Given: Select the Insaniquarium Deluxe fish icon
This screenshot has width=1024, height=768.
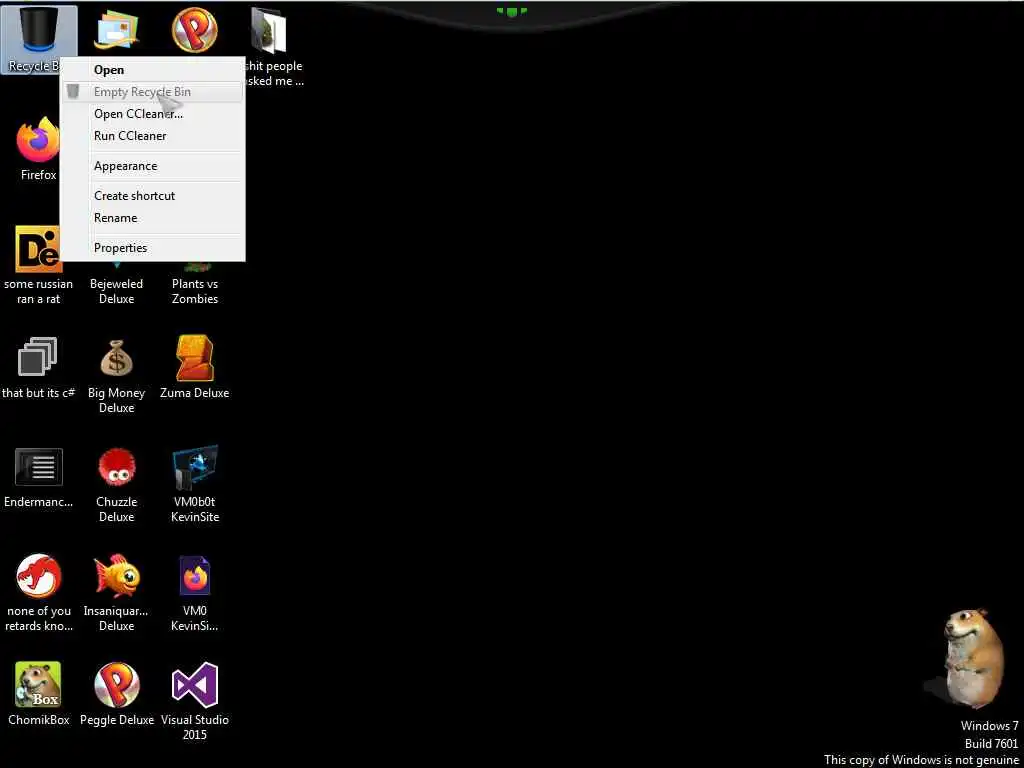Looking at the screenshot, I should coord(116,576).
